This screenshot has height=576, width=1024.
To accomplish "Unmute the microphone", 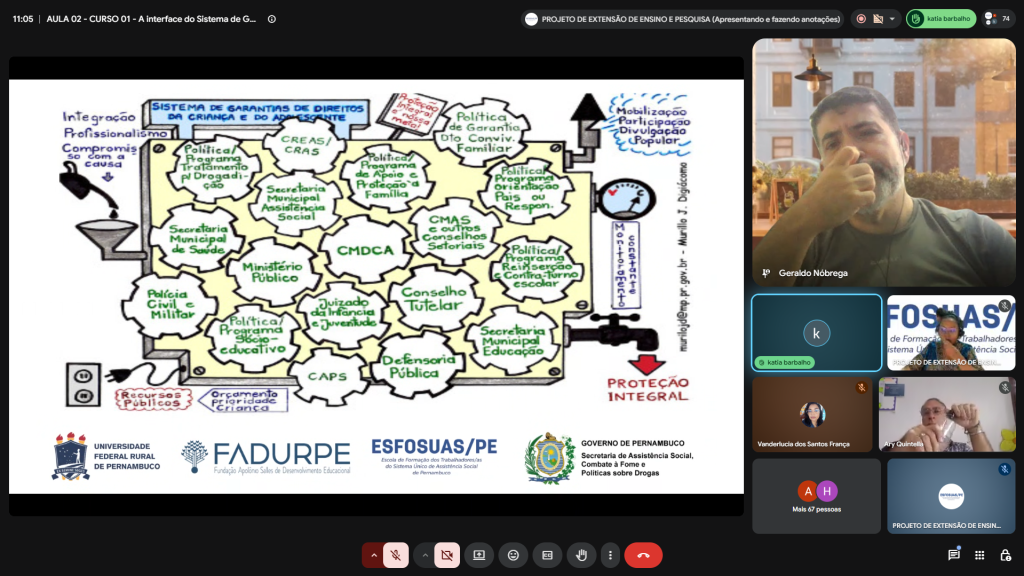I will (396, 555).
